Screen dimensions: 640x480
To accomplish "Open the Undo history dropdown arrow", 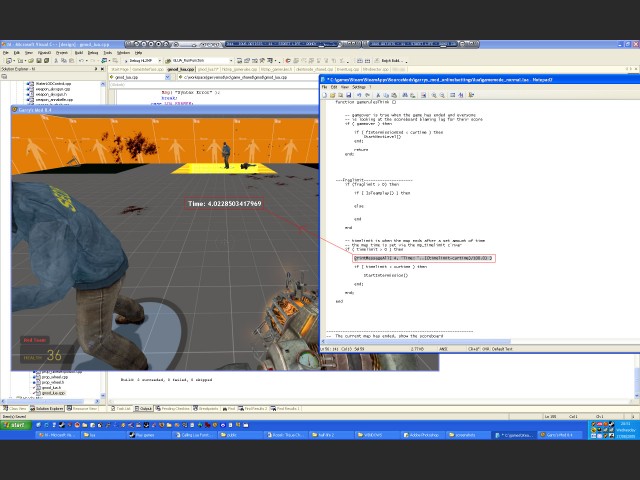I will coord(87,61).
